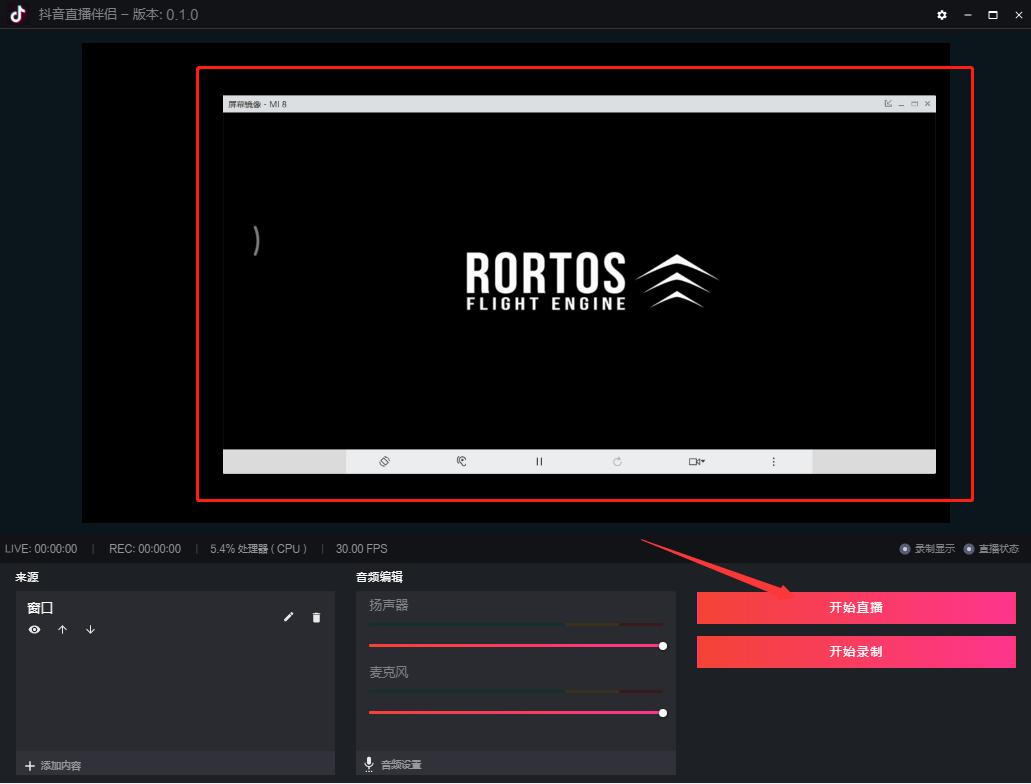The image size is (1031, 784).
Task: Click 添加内容 to add a source
Action: [53, 765]
